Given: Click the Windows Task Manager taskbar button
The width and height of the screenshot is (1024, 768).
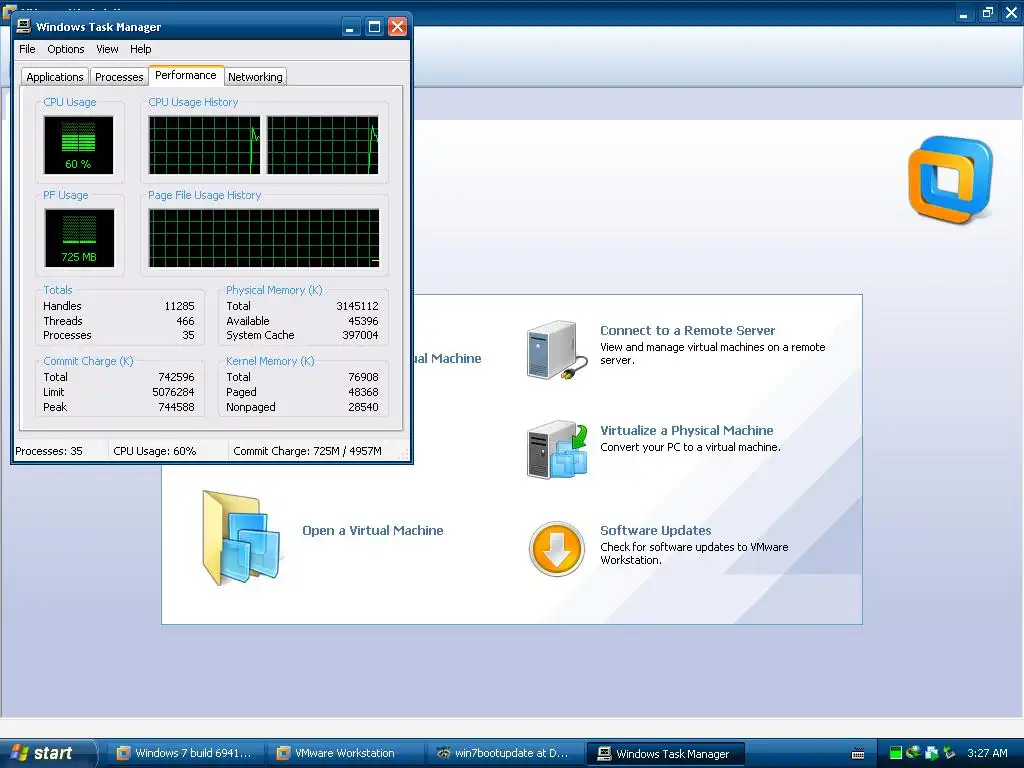Looking at the screenshot, I should point(665,754).
